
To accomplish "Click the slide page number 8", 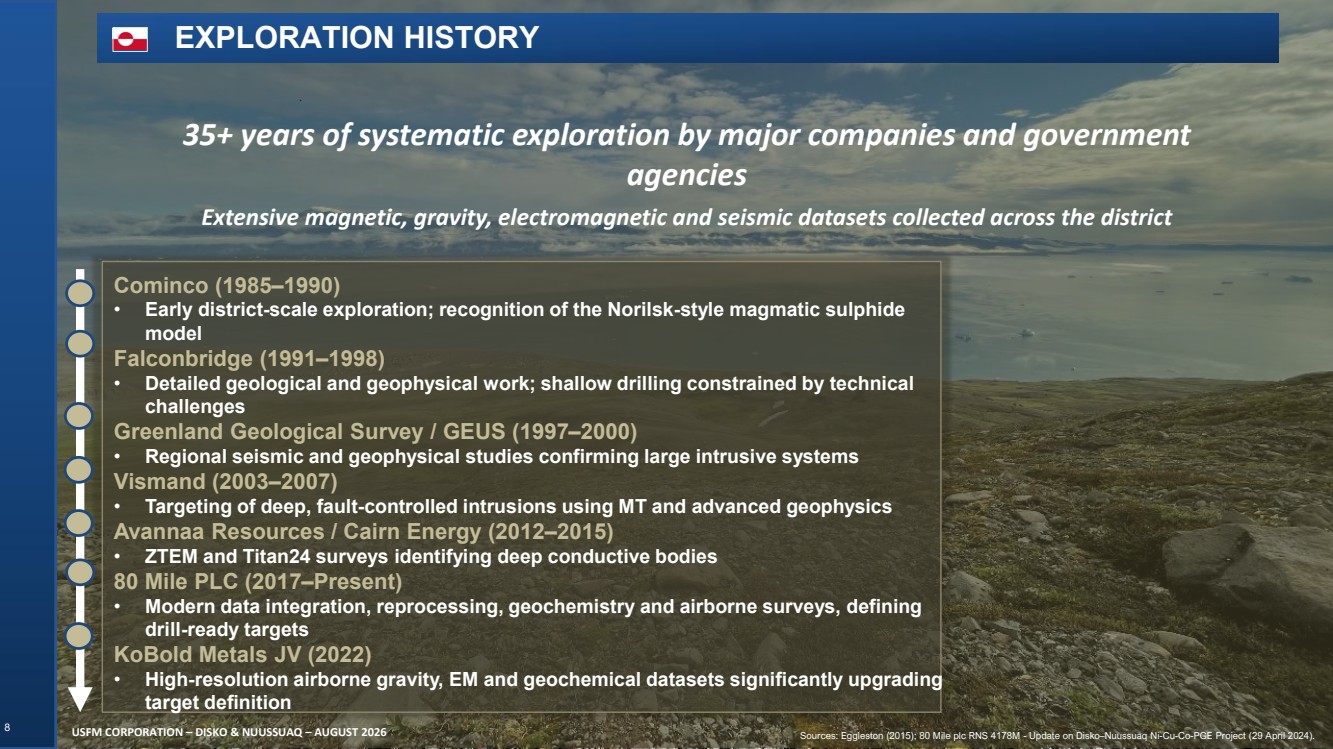I will click(7, 728).
